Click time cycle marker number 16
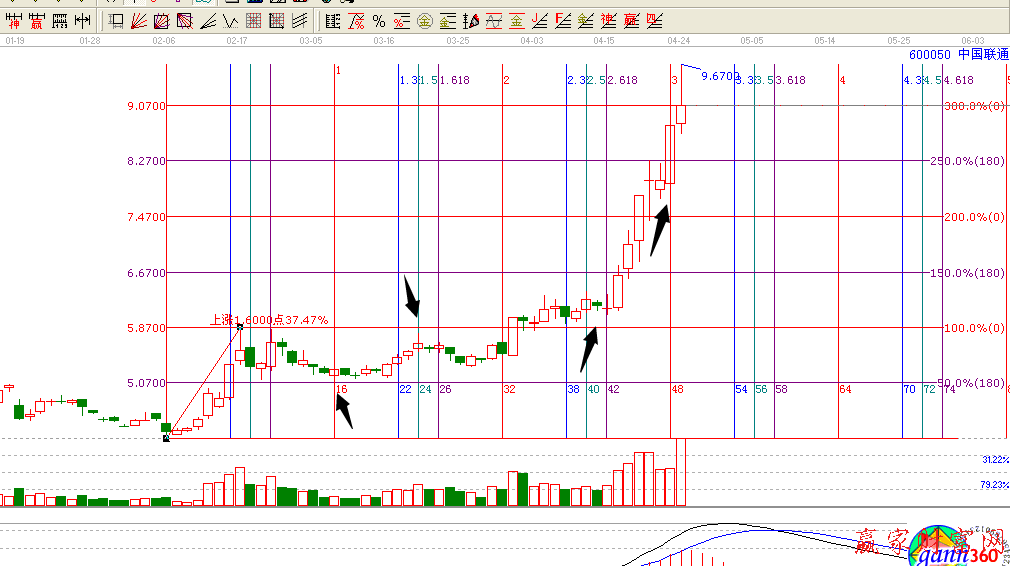The image size is (1010, 566). [x=342, y=389]
